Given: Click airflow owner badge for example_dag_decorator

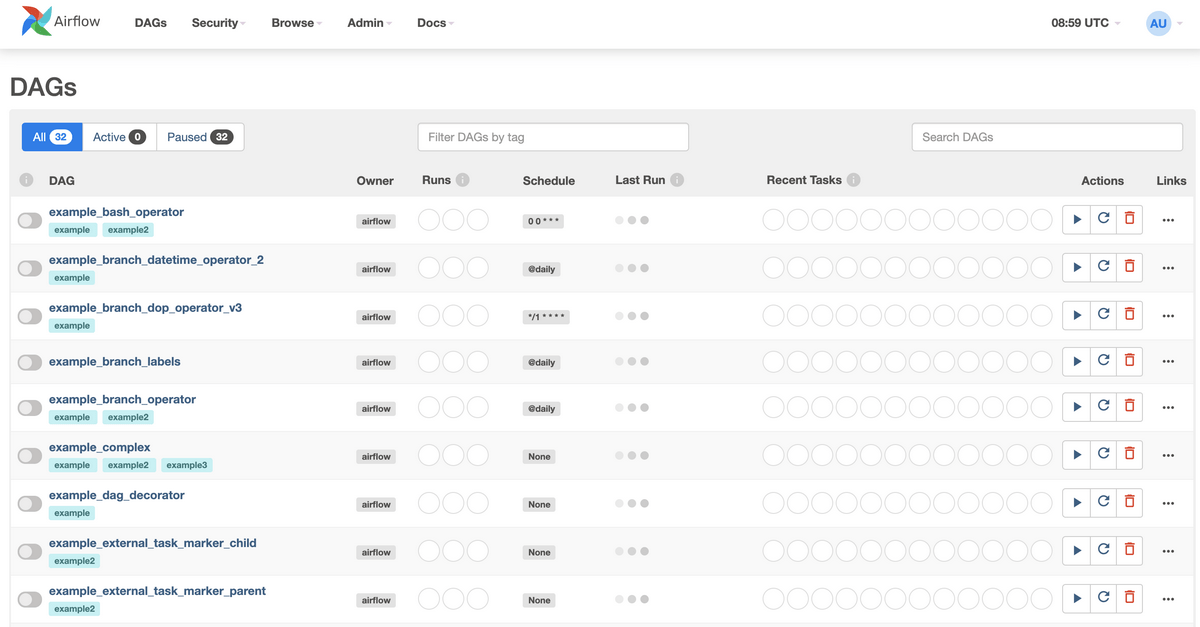Looking at the screenshot, I should click(376, 504).
